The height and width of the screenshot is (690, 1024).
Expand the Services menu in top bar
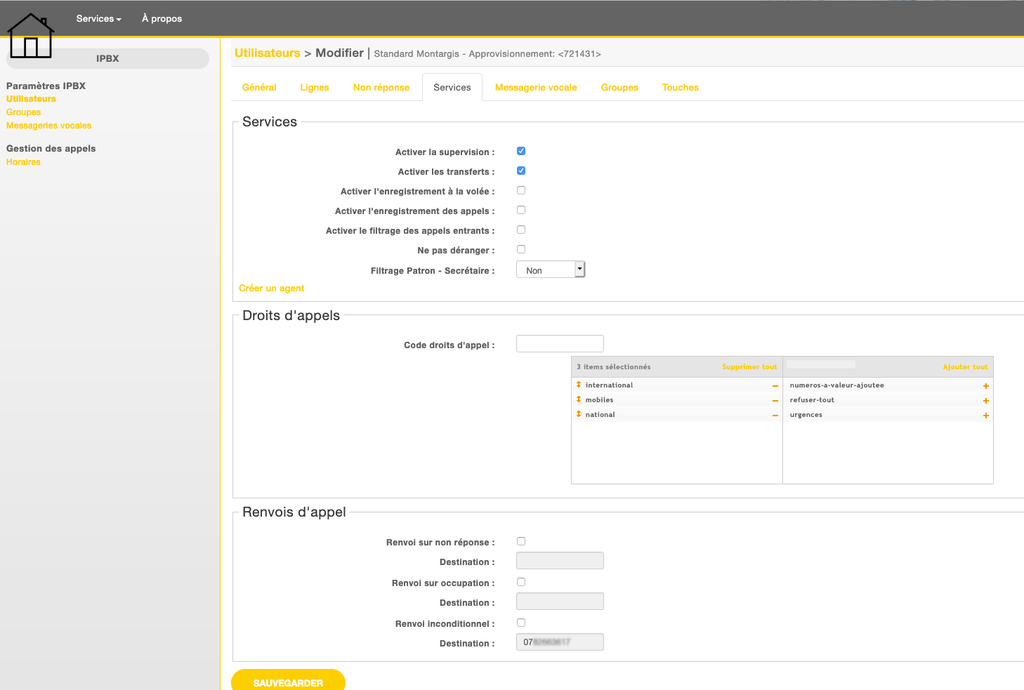(98, 18)
